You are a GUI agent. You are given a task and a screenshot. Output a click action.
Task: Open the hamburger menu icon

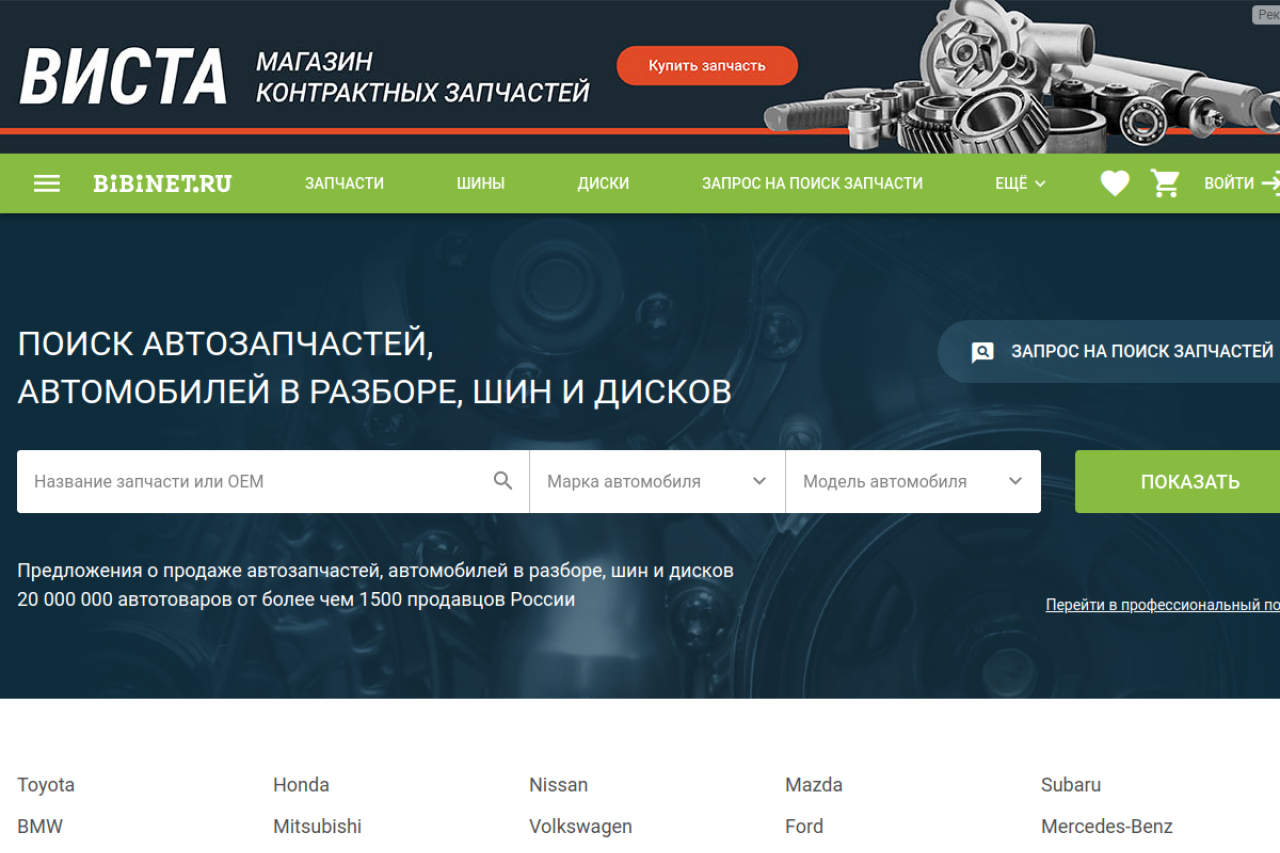click(x=47, y=183)
